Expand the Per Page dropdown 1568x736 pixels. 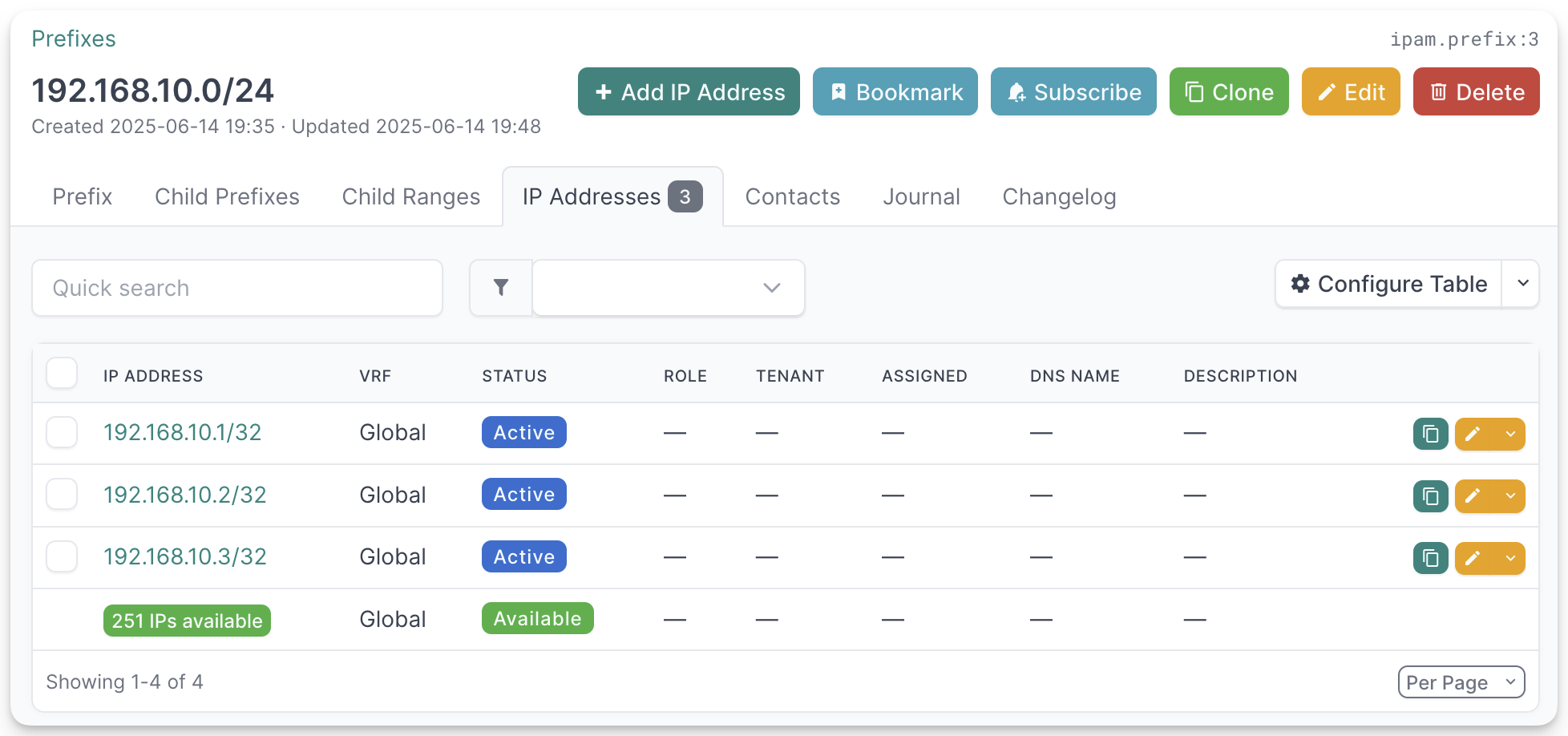[1461, 682]
